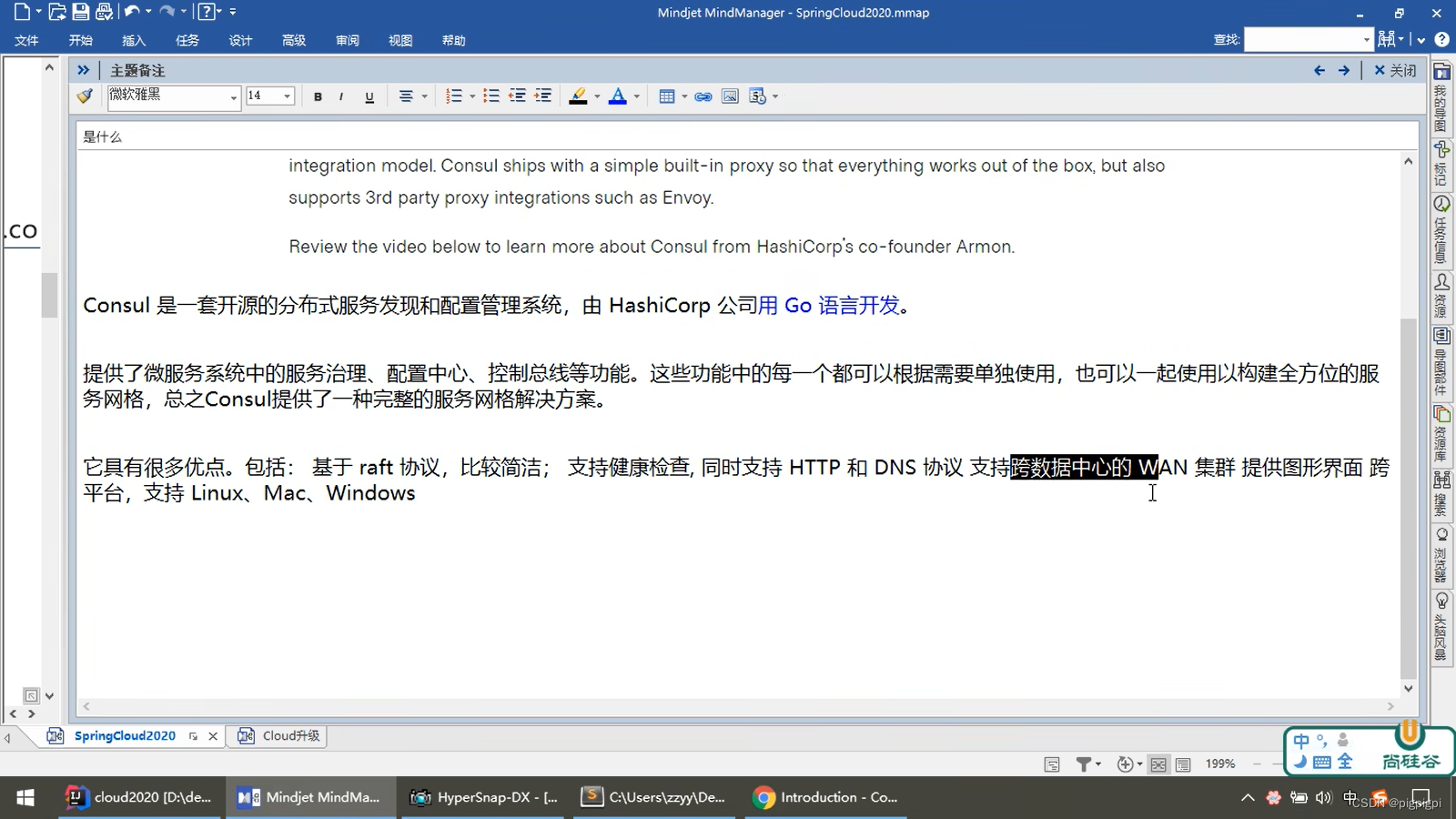Close the notes pane with 关闭

click(1395, 70)
